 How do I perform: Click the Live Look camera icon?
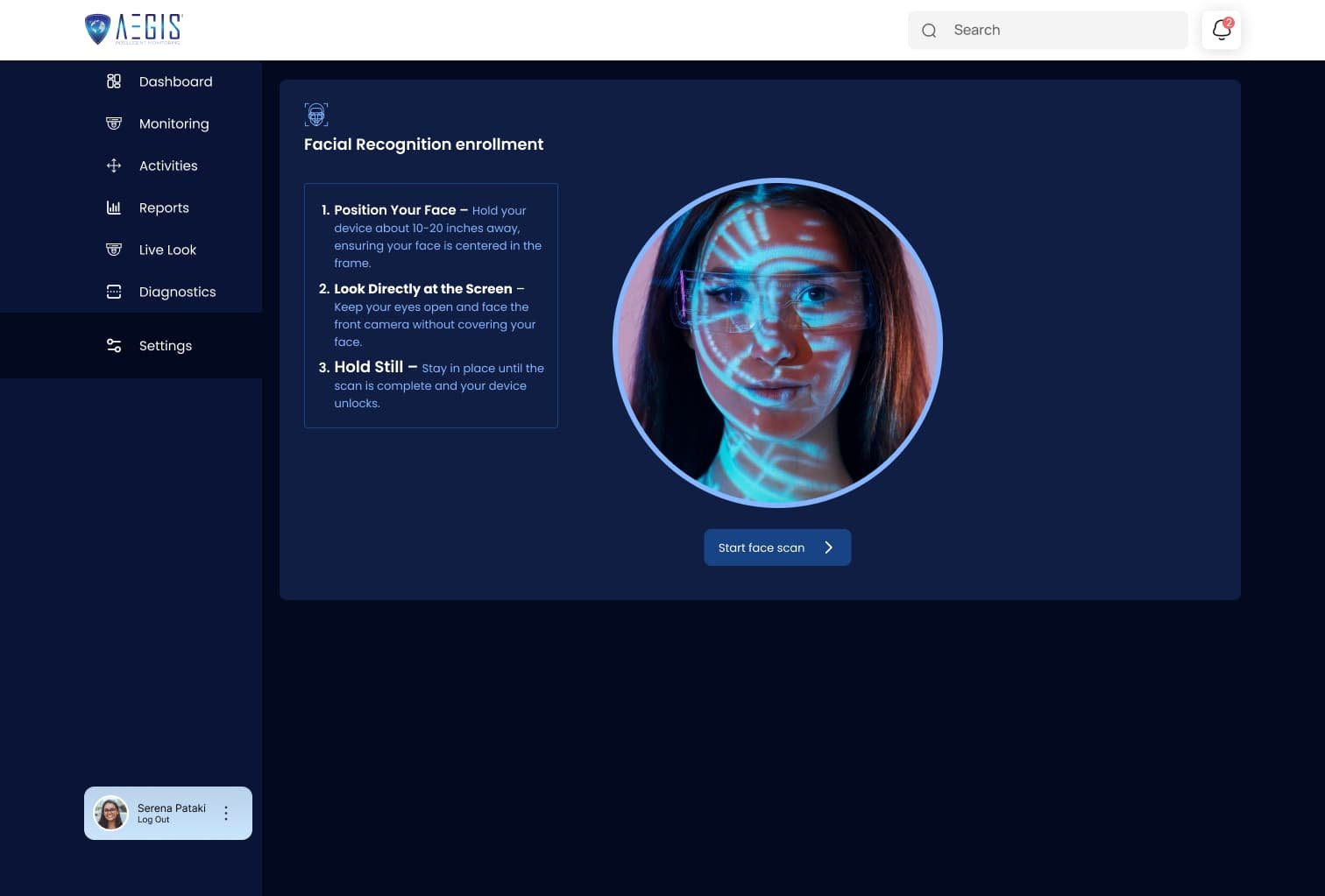pos(114,250)
